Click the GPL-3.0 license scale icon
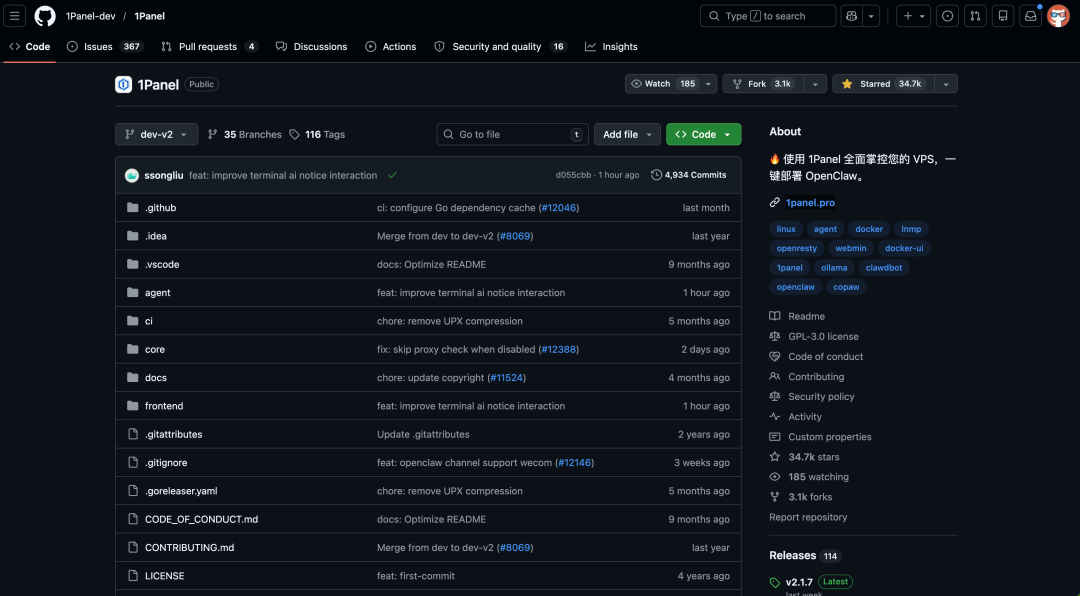This screenshot has width=1080, height=596. 775,336
